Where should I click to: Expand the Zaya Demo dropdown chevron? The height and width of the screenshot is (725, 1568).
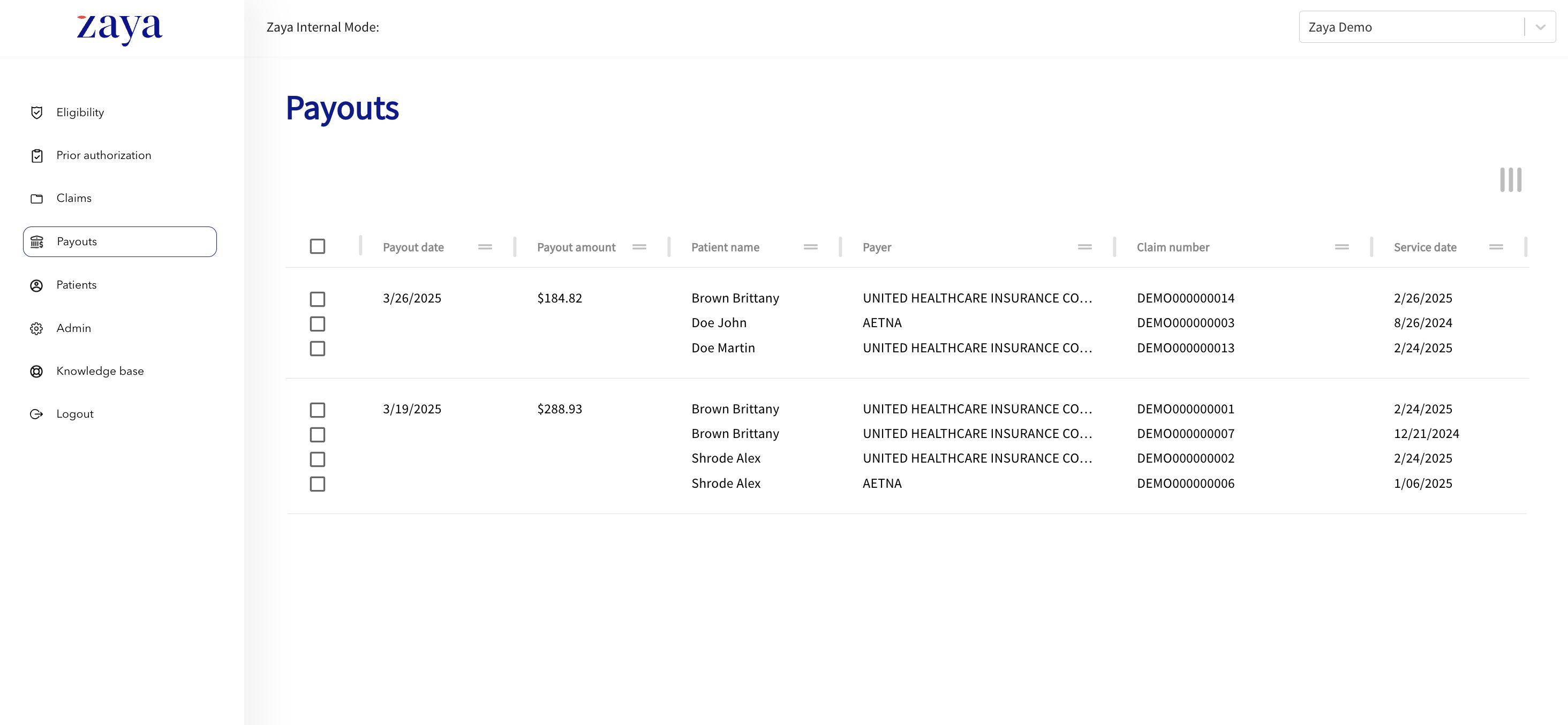[x=1540, y=27]
